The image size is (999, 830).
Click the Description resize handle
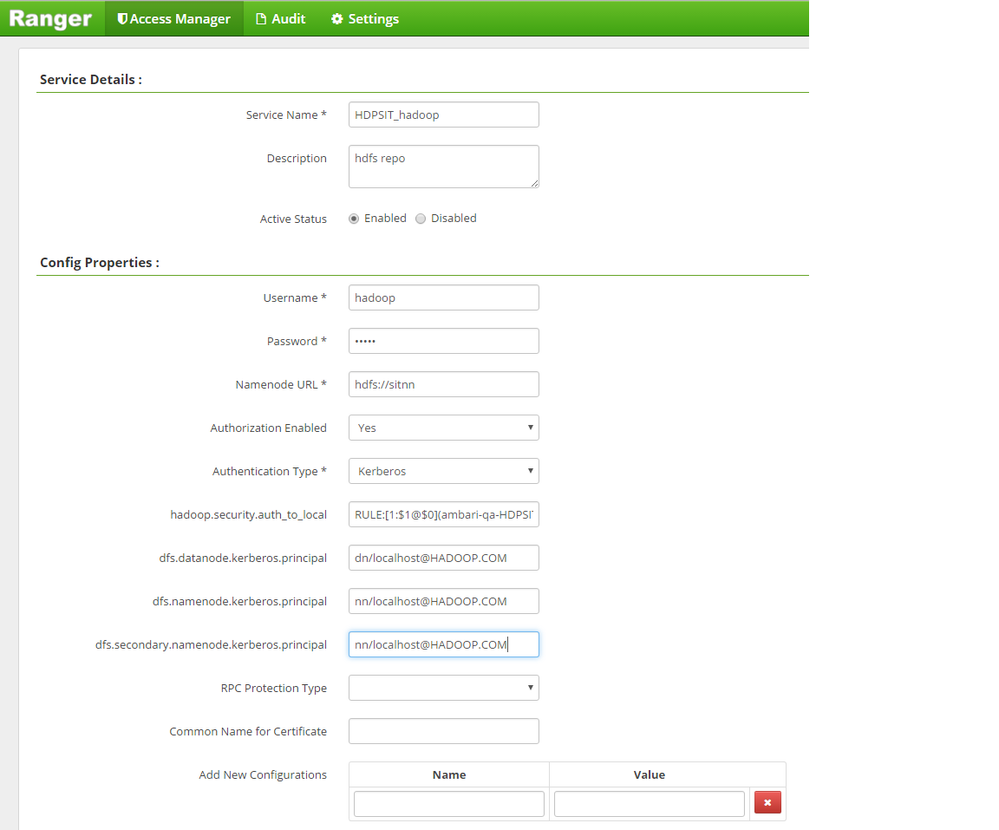click(535, 183)
